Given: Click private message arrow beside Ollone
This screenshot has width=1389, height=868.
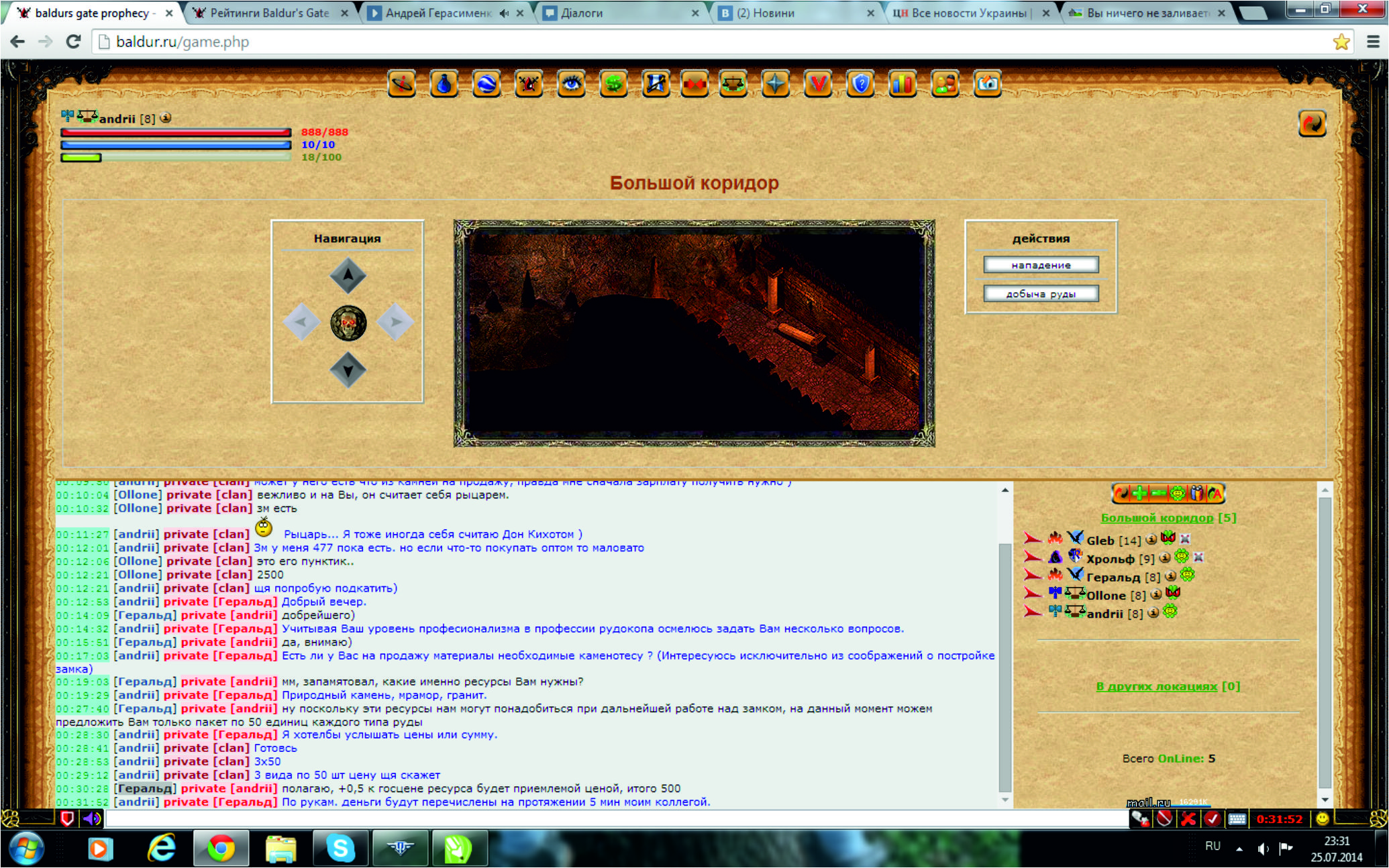Looking at the screenshot, I should pos(1032,593).
